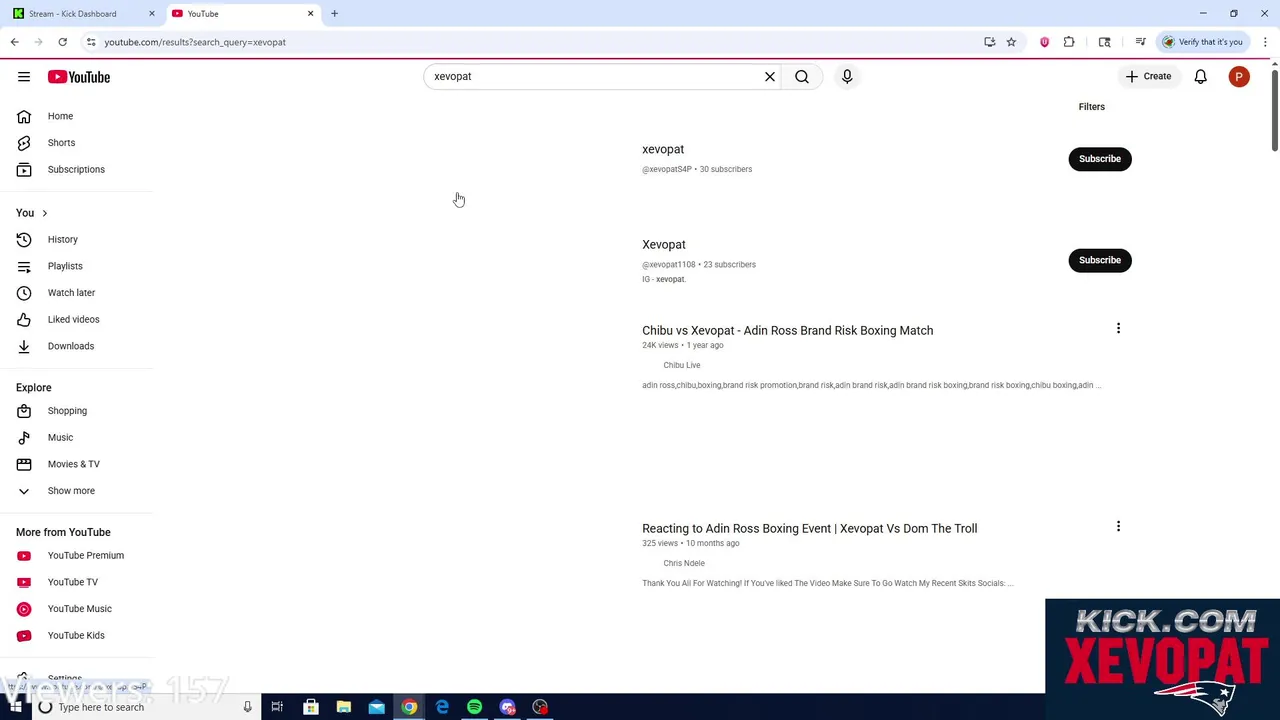Start voice search with the microphone
The width and height of the screenshot is (1280, 720).
[x=847, y=76]
